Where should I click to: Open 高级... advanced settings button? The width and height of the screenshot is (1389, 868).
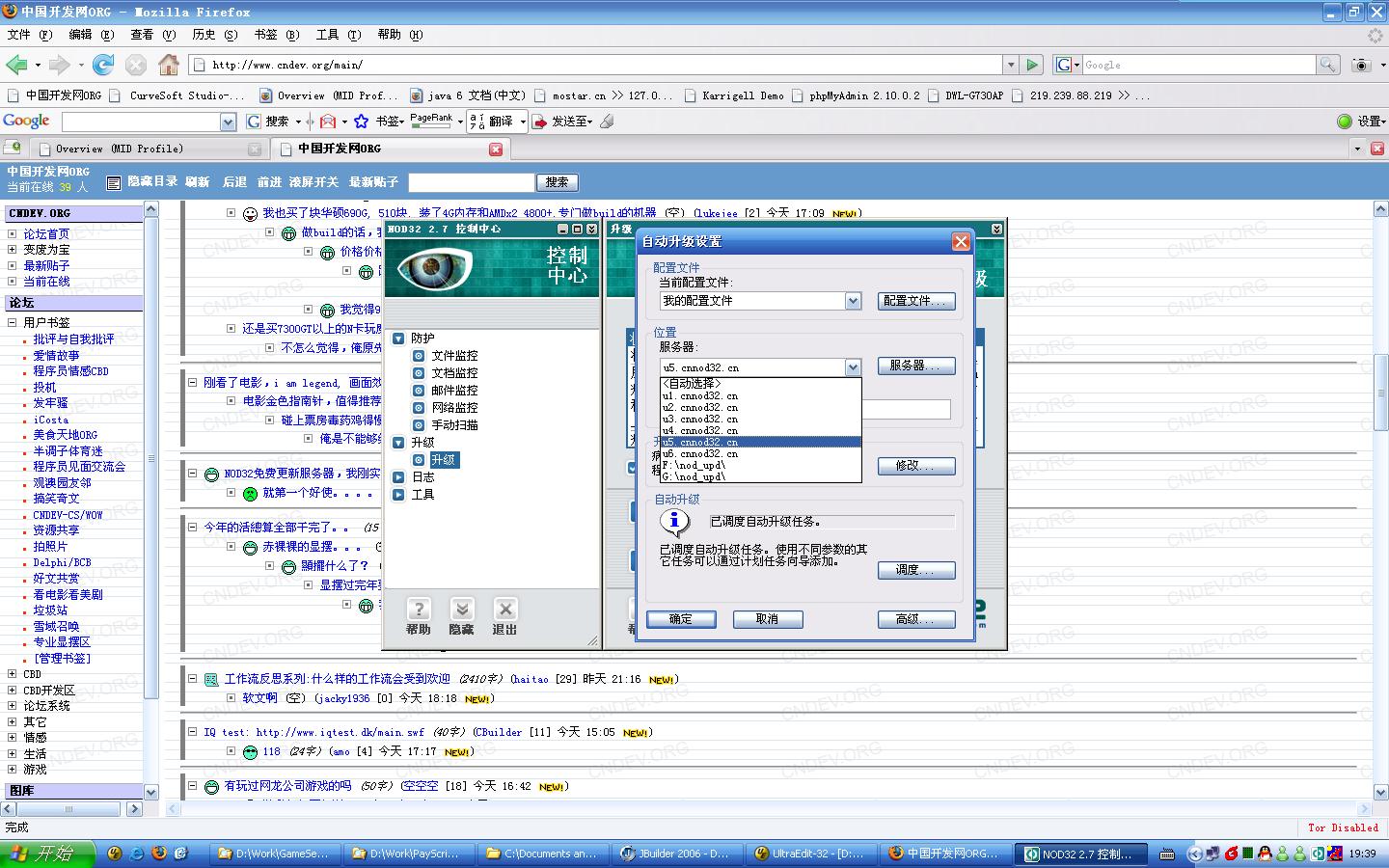pyautogui.click(x=916, y=619)
